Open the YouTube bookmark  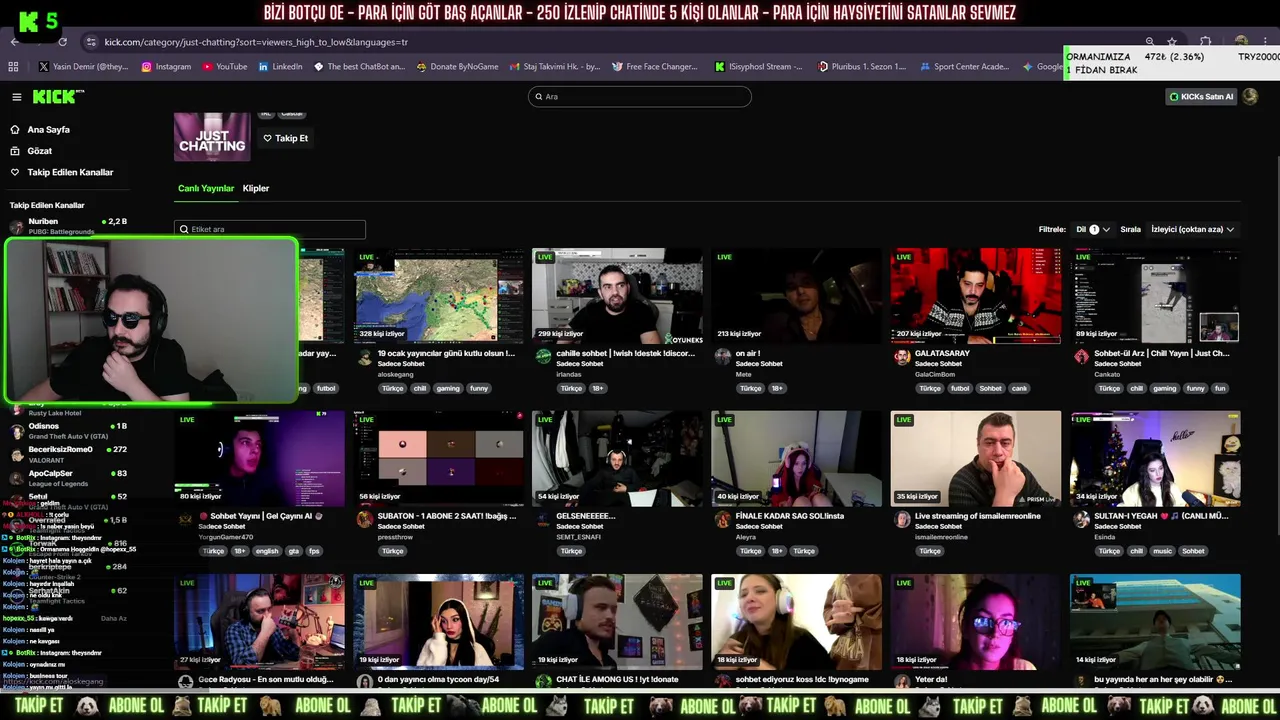225,67
